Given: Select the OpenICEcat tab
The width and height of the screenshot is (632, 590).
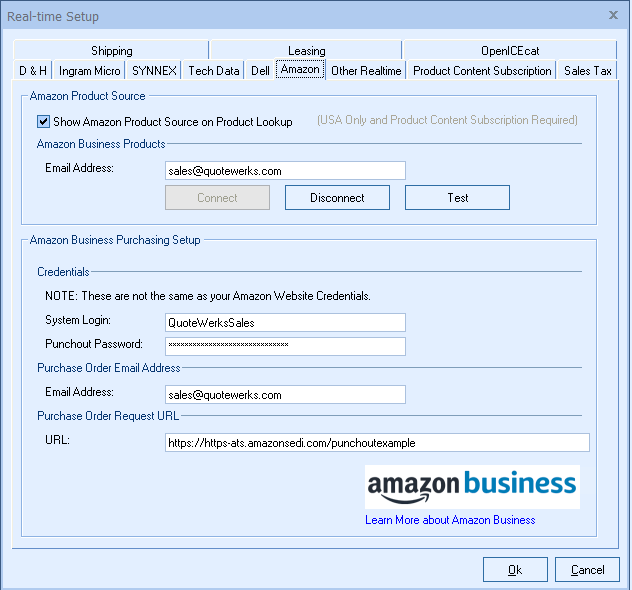Looking at the screenshot, I should tap(508, 51).
